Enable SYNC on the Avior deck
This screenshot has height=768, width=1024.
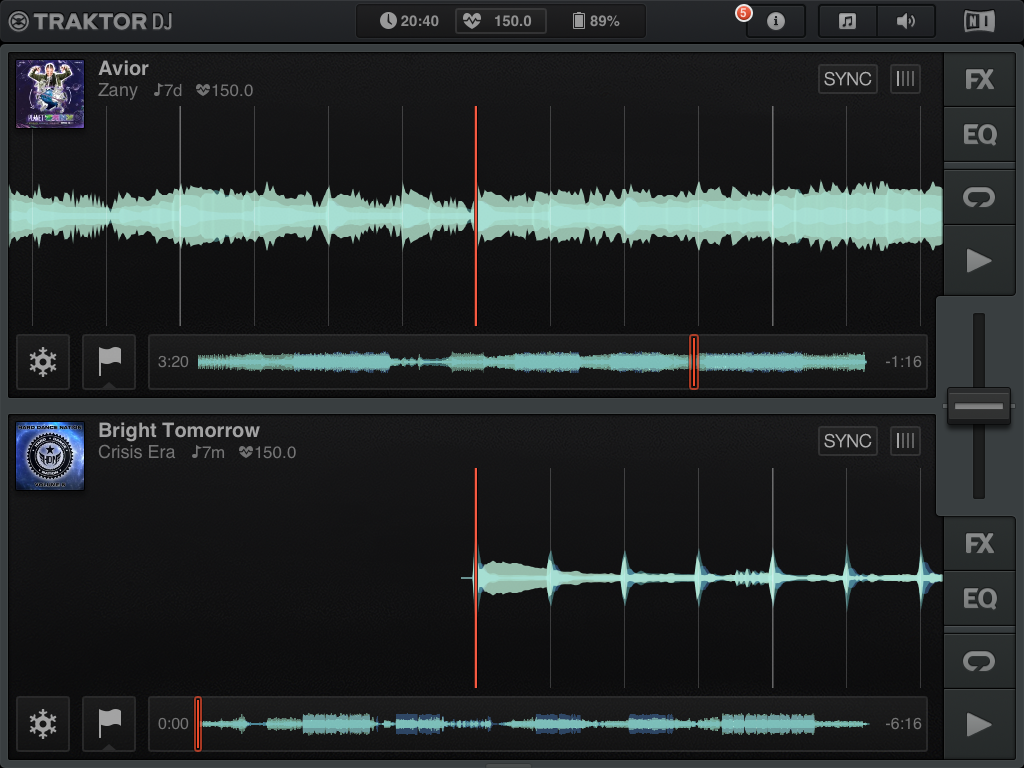[x=847, y=79]
